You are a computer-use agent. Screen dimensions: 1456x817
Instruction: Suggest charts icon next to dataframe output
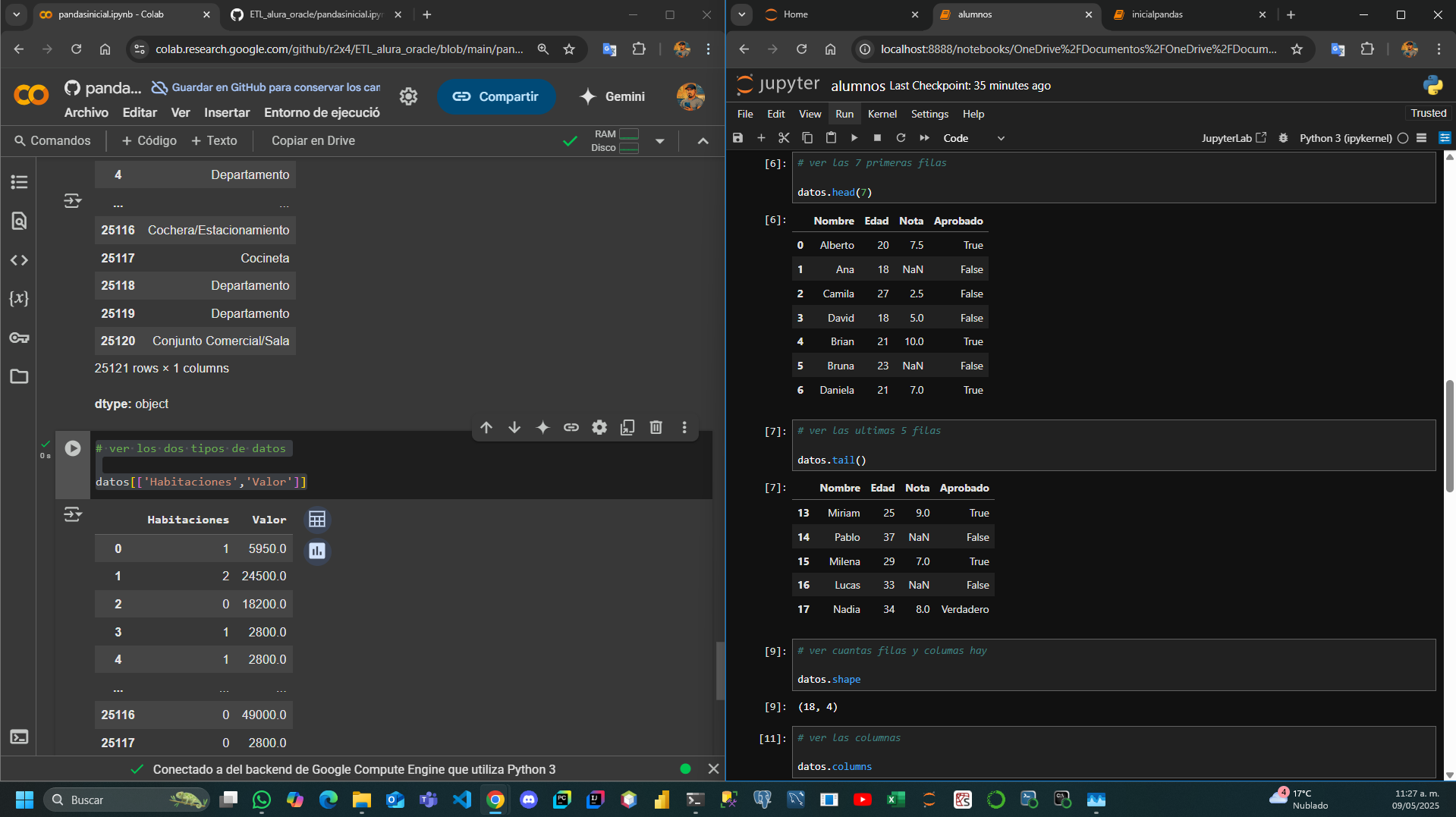pos(317,551)
